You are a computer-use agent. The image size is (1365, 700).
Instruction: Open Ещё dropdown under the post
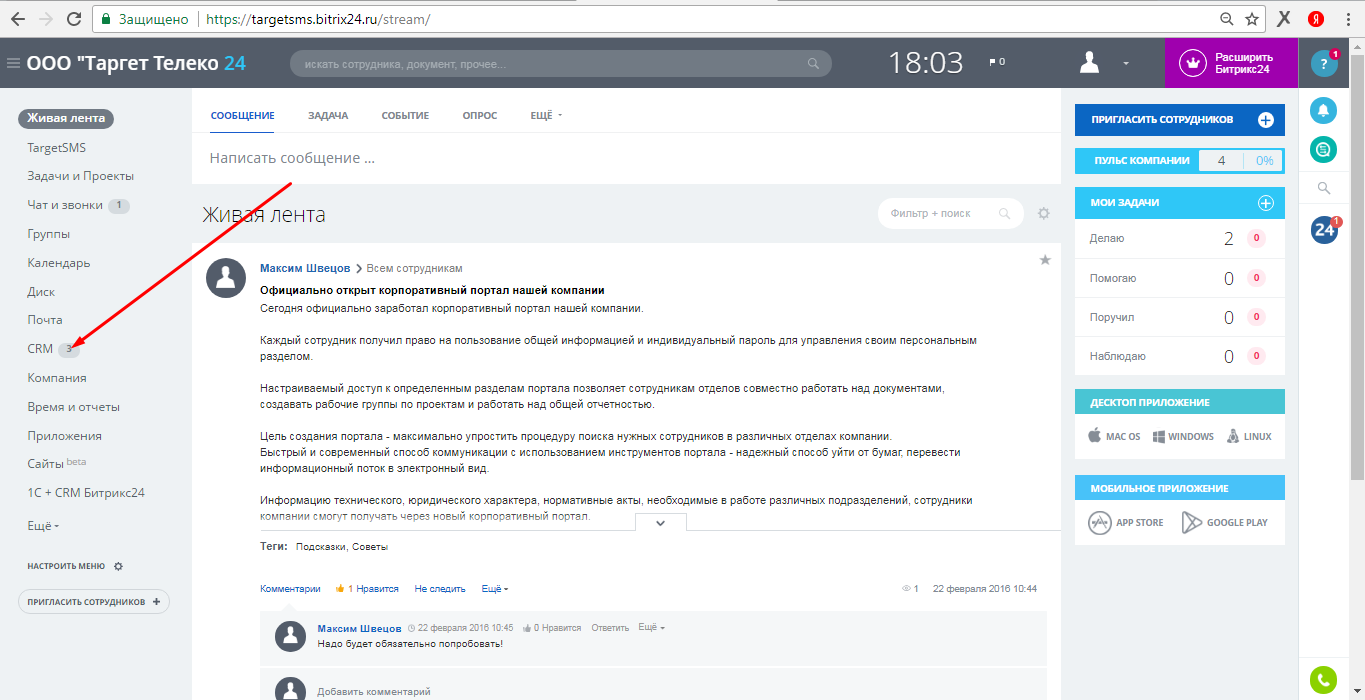click(x=495, y=589)
